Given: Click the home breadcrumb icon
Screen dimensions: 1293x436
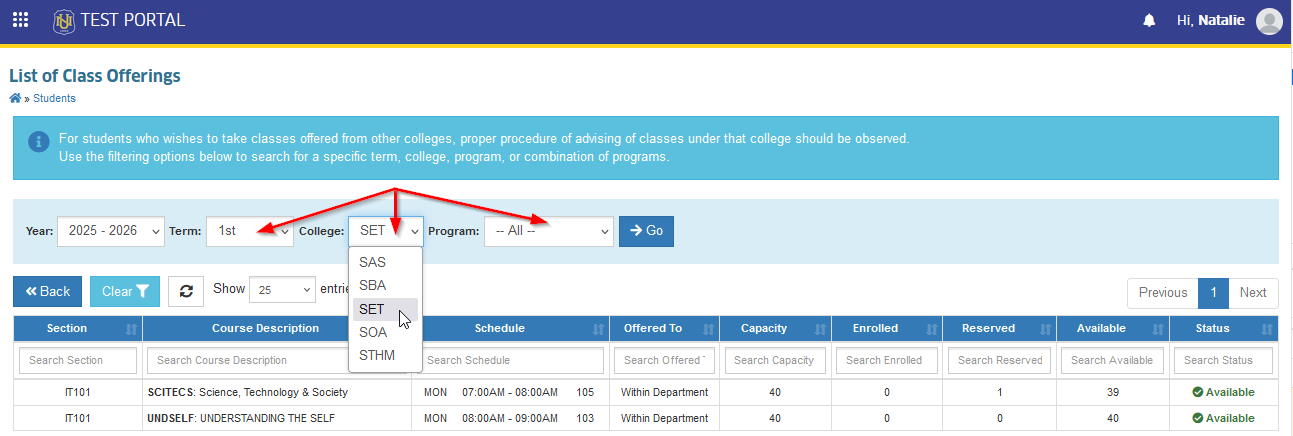Looking at the screenshot, I should click(x=15, y=98).
